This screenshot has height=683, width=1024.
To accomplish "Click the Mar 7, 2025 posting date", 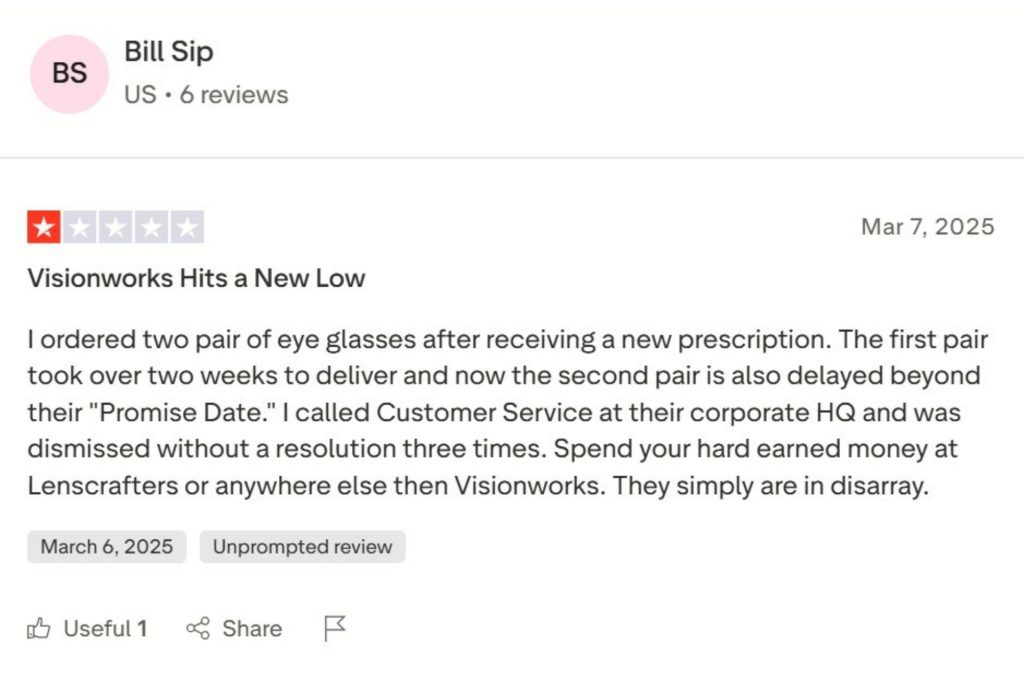I will point(928,227).
